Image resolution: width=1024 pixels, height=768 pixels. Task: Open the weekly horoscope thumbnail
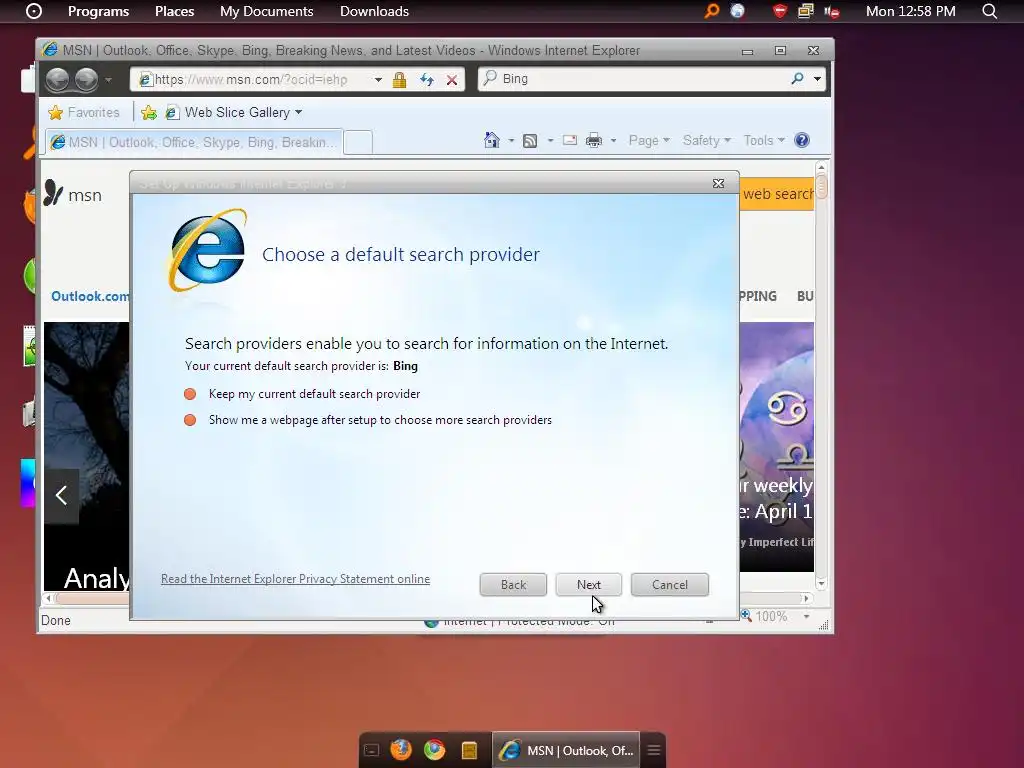click(x=776, y=447)
